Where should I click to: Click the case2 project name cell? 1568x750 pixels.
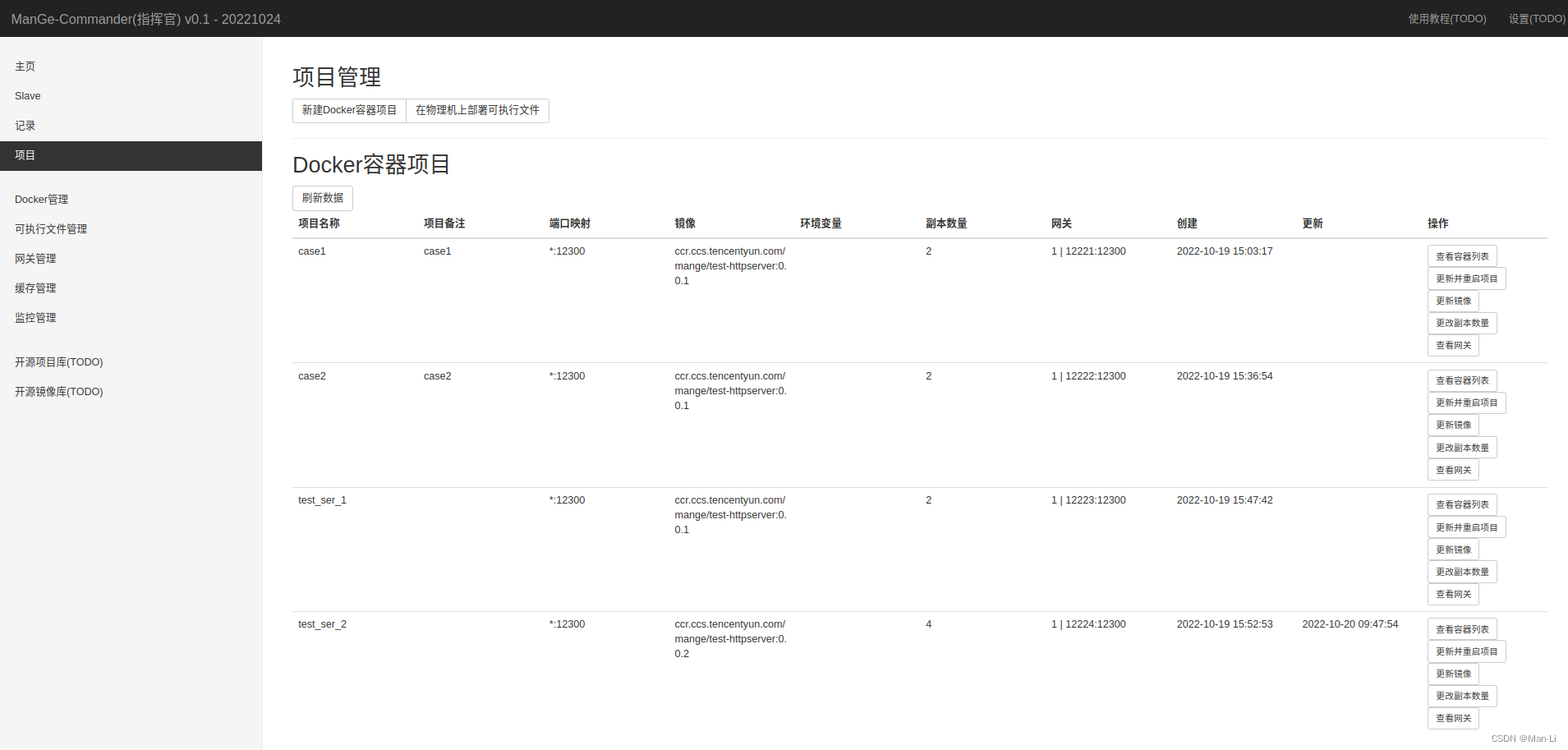click(312, 376)
